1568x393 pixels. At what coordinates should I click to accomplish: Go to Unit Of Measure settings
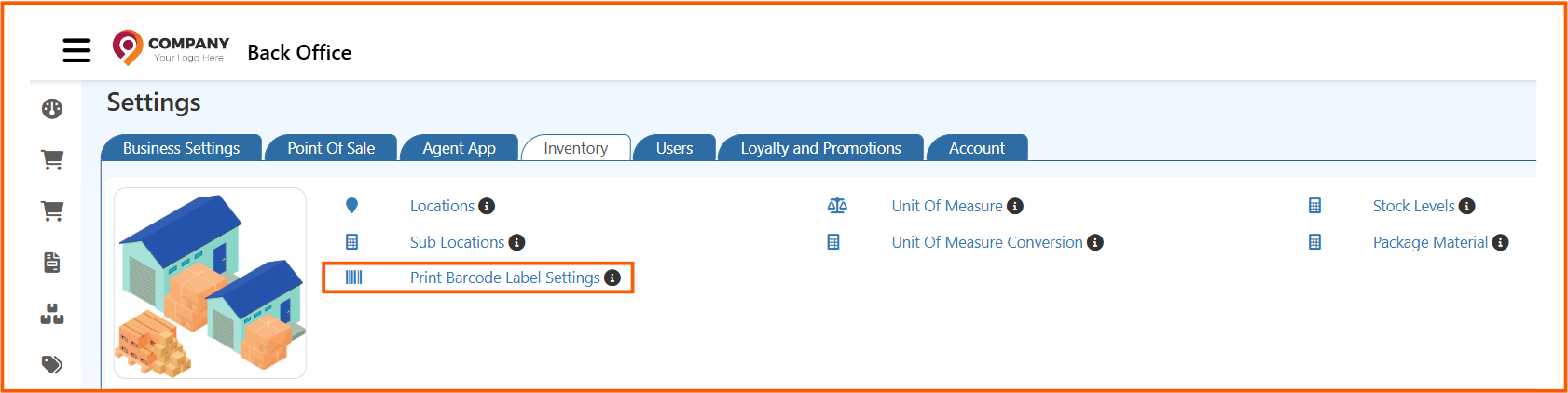pyautogui.click(x=946, y=206)
